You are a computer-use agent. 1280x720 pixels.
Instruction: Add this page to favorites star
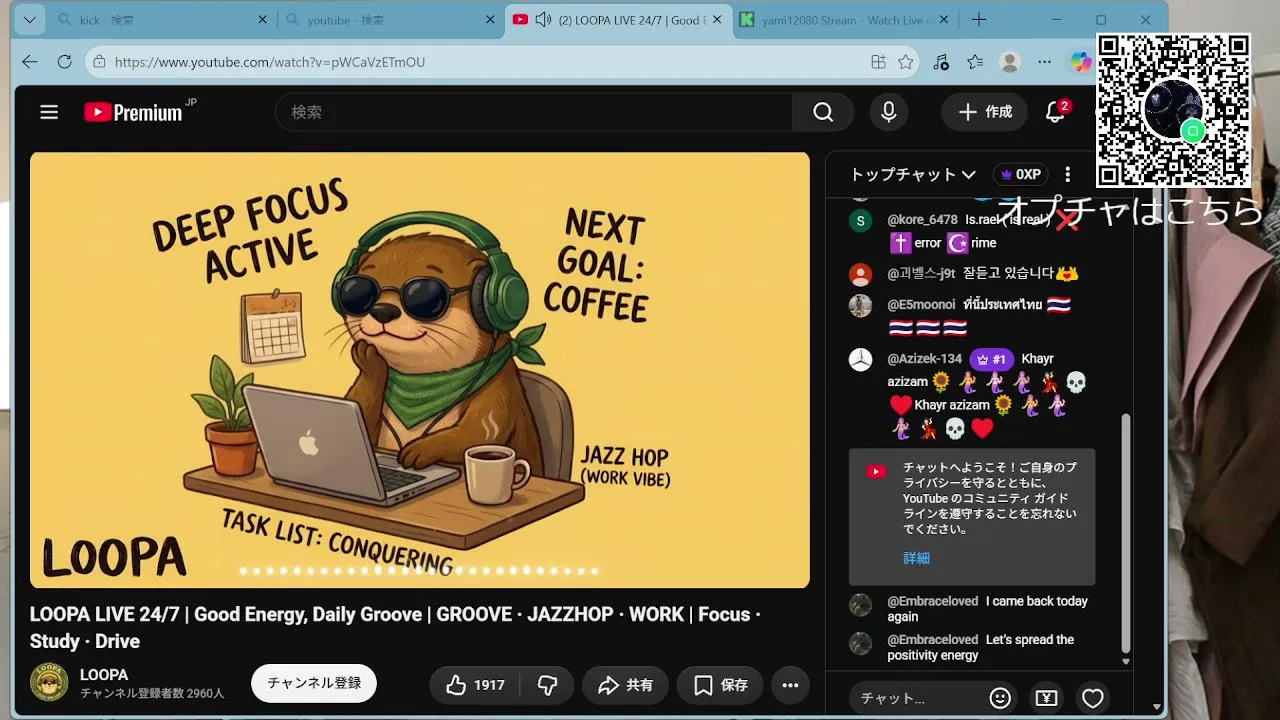coord(906,62)
